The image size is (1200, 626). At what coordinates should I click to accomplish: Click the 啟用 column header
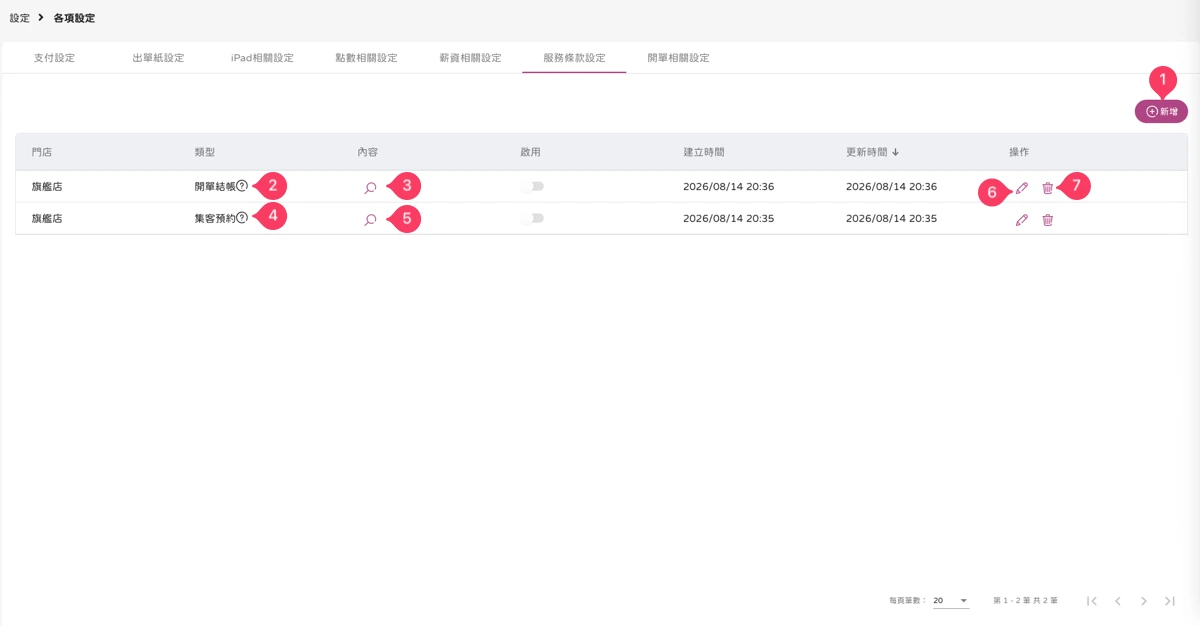click(x=531, y=152)
